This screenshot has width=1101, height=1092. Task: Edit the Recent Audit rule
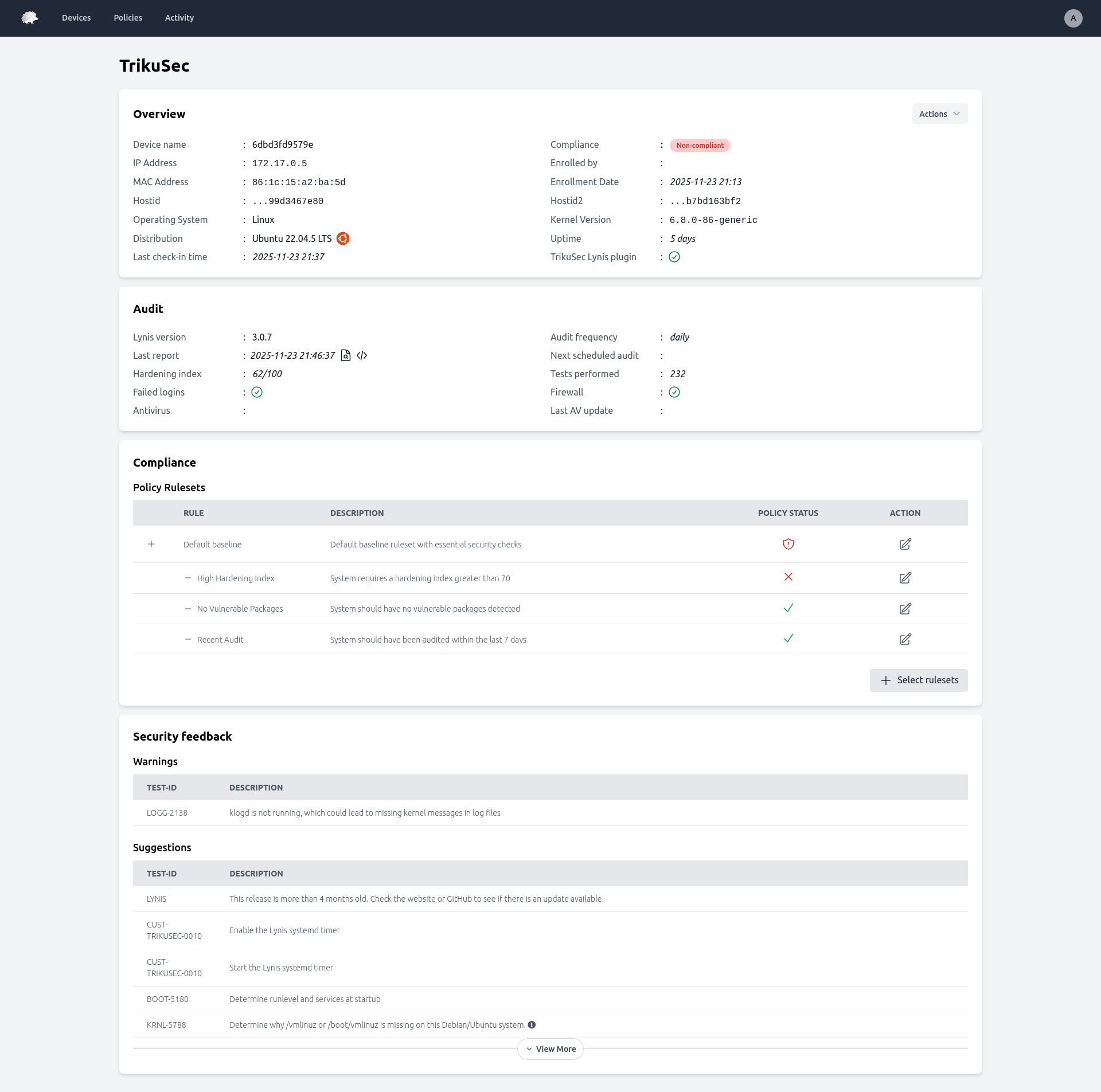pyautogui.click(x=905, y=639)
